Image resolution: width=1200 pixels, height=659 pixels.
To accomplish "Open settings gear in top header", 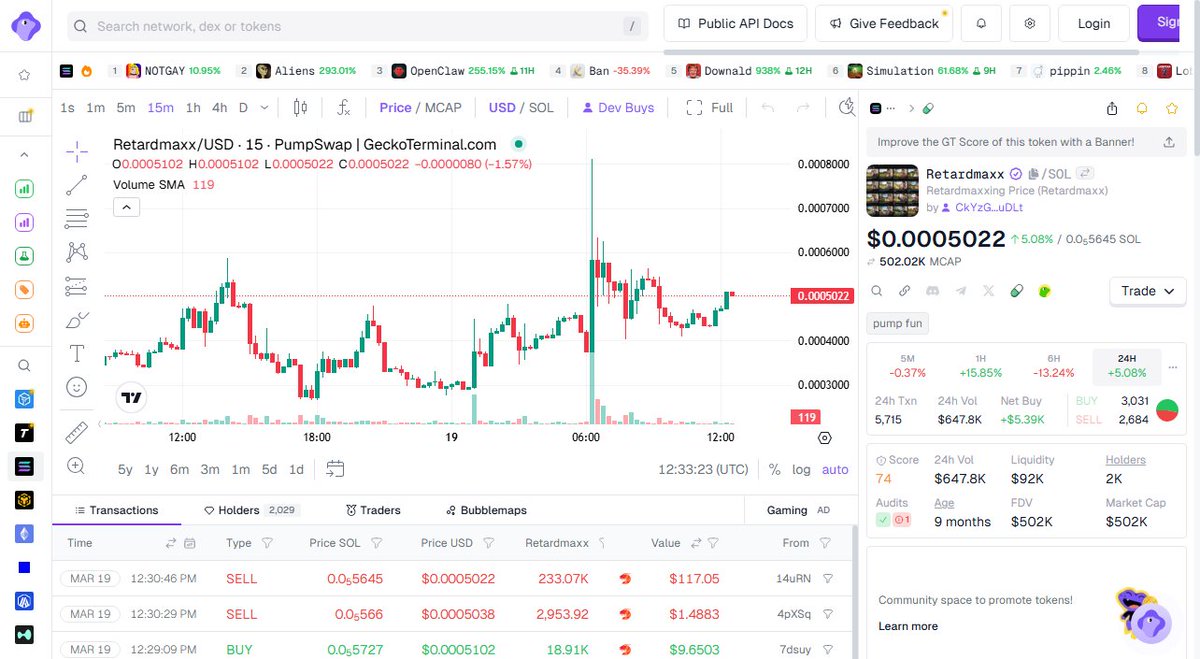I will [1029, 23].
